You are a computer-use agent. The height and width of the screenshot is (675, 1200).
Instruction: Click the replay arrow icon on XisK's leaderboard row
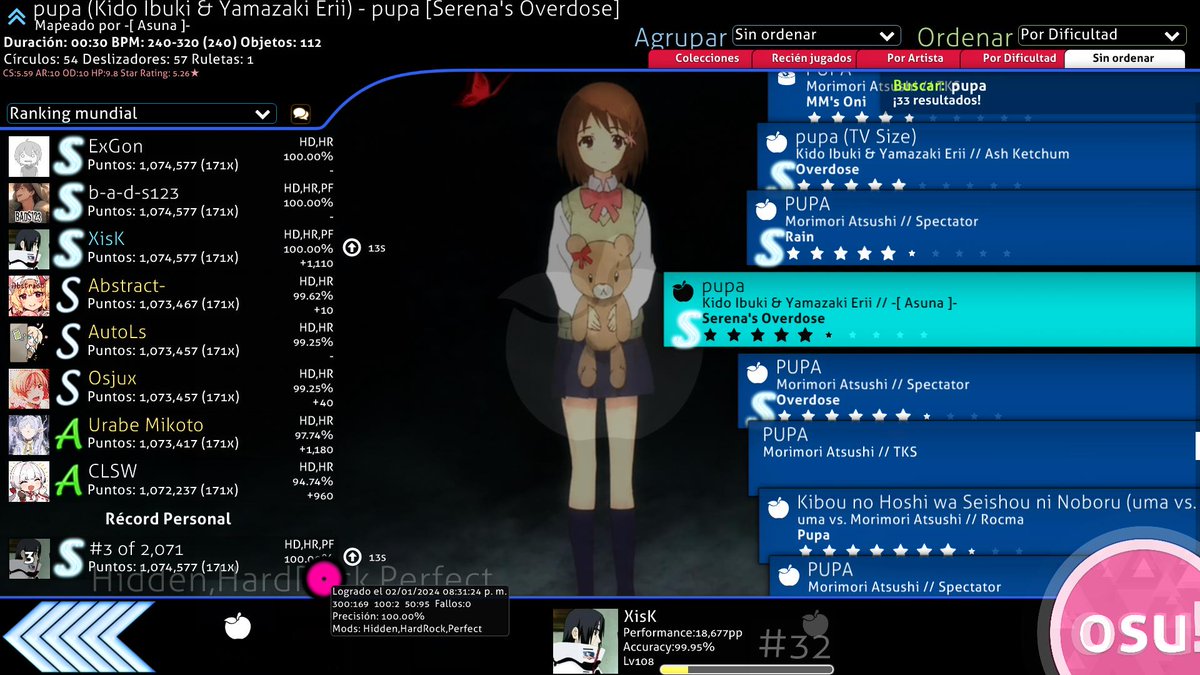pyautogui.click(x=352, y=247)
